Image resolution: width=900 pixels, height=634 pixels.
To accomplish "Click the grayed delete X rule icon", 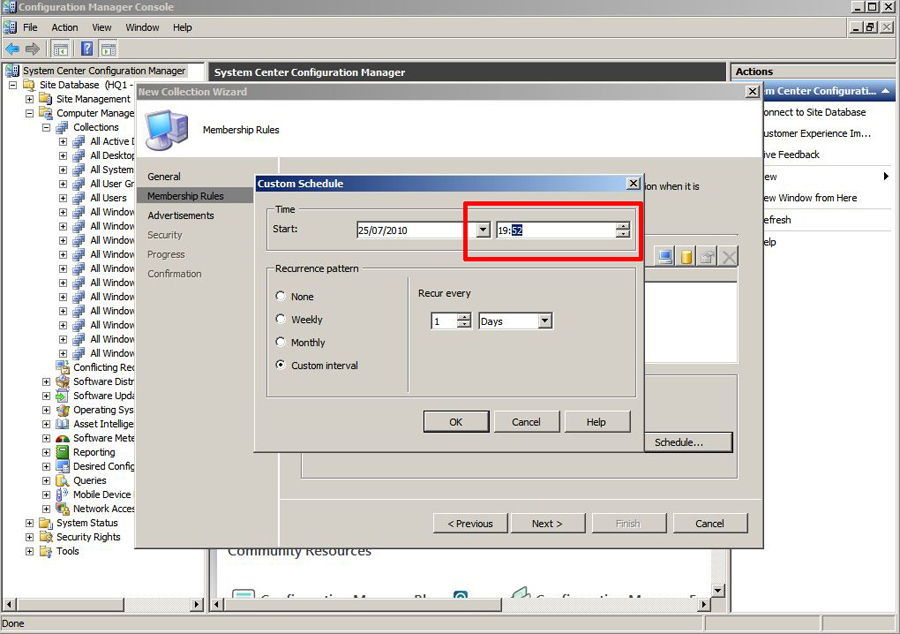I will click(728, 256).
